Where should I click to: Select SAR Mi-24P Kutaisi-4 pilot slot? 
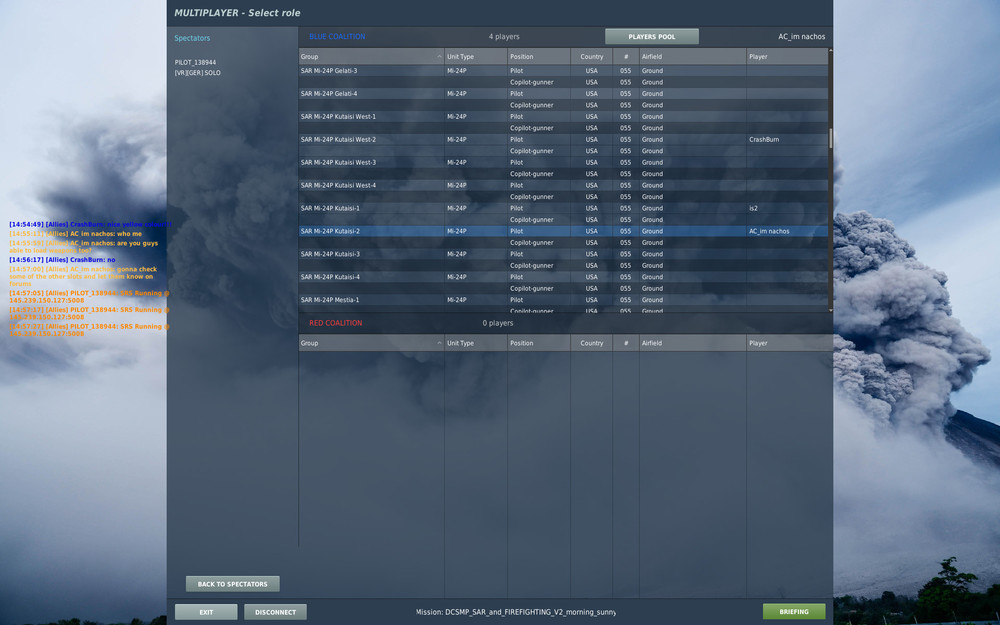(x=563, y=277)
